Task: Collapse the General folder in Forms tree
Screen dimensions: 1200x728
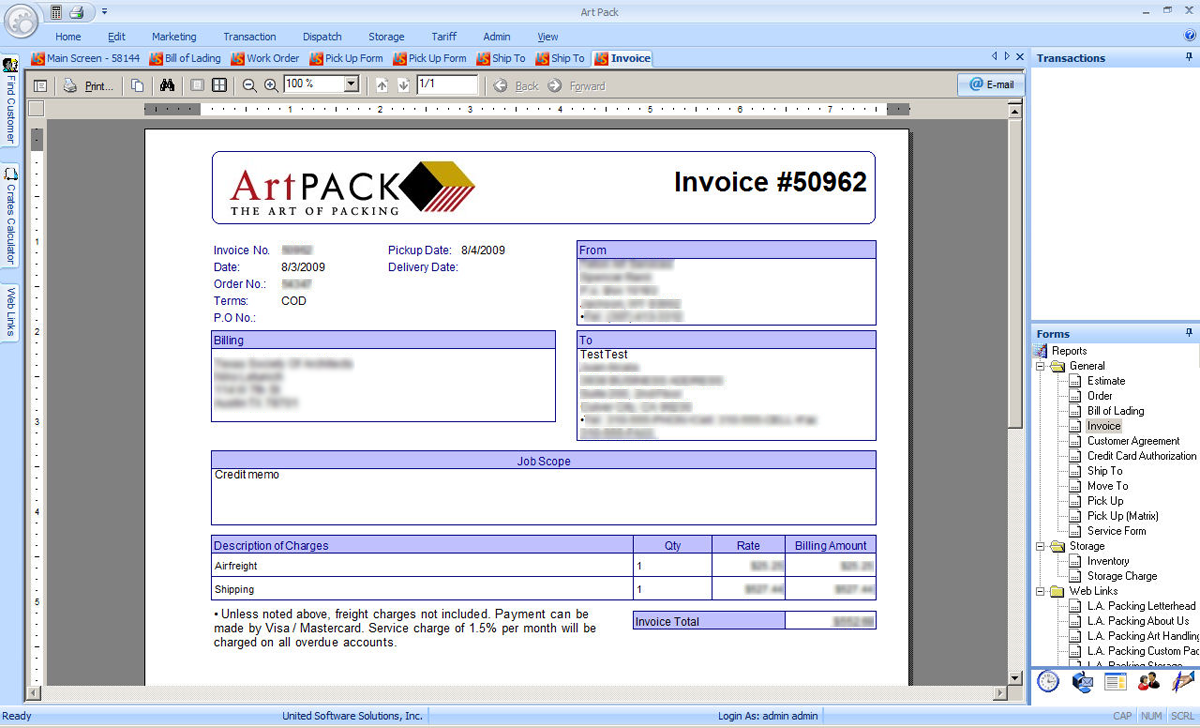Action: 1040,366
